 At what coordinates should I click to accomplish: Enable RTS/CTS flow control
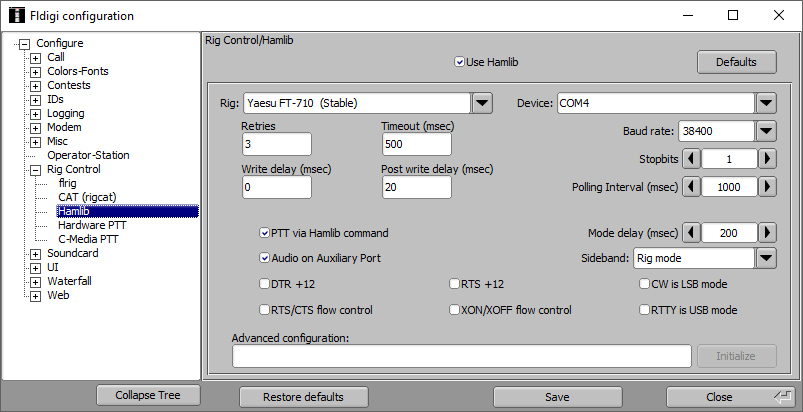[x=265, y=310]
